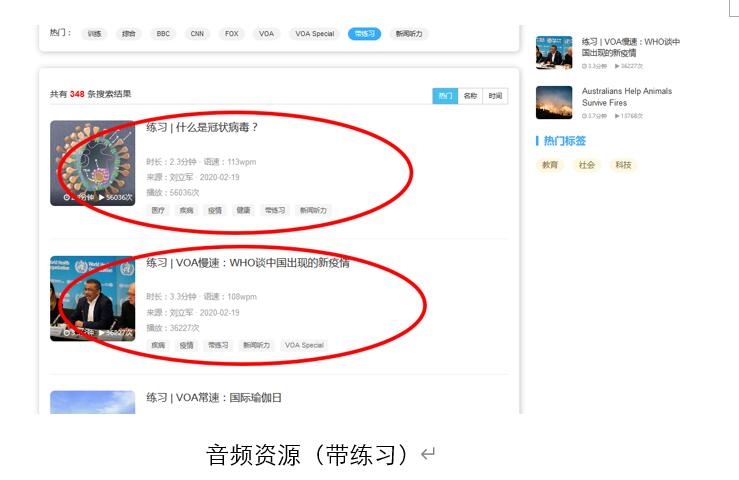Sort results by 时间 tab
739x480 pixels.
click(x=495, y=96)
